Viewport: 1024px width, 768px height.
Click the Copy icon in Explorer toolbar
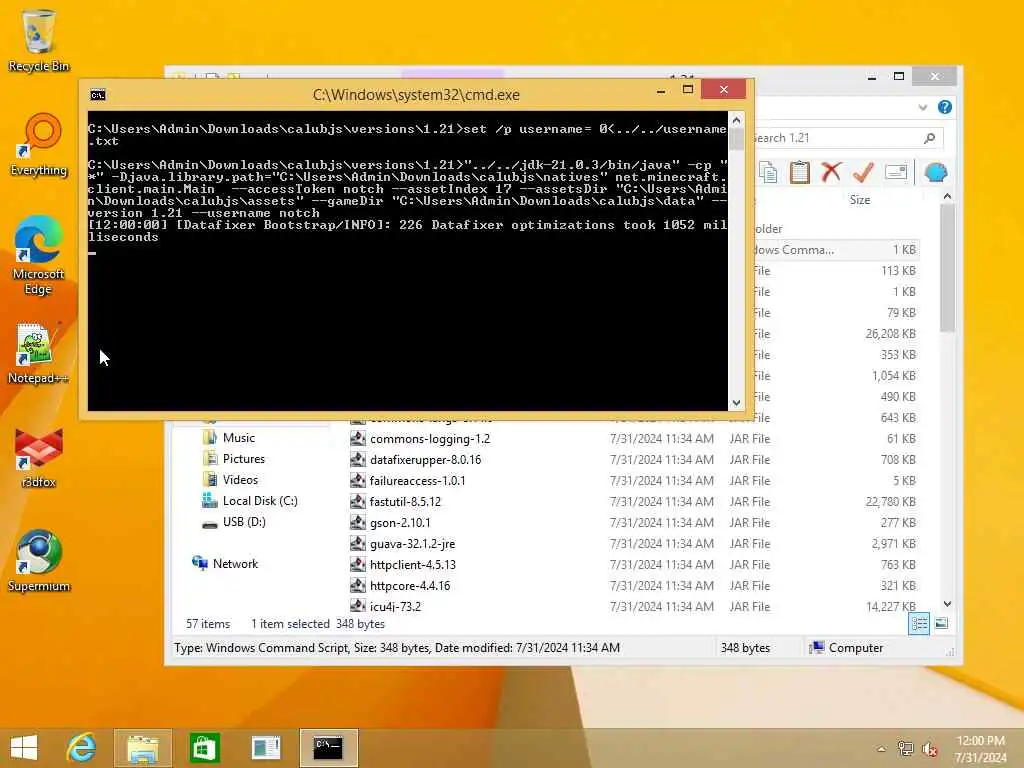(x=769, y=172)
